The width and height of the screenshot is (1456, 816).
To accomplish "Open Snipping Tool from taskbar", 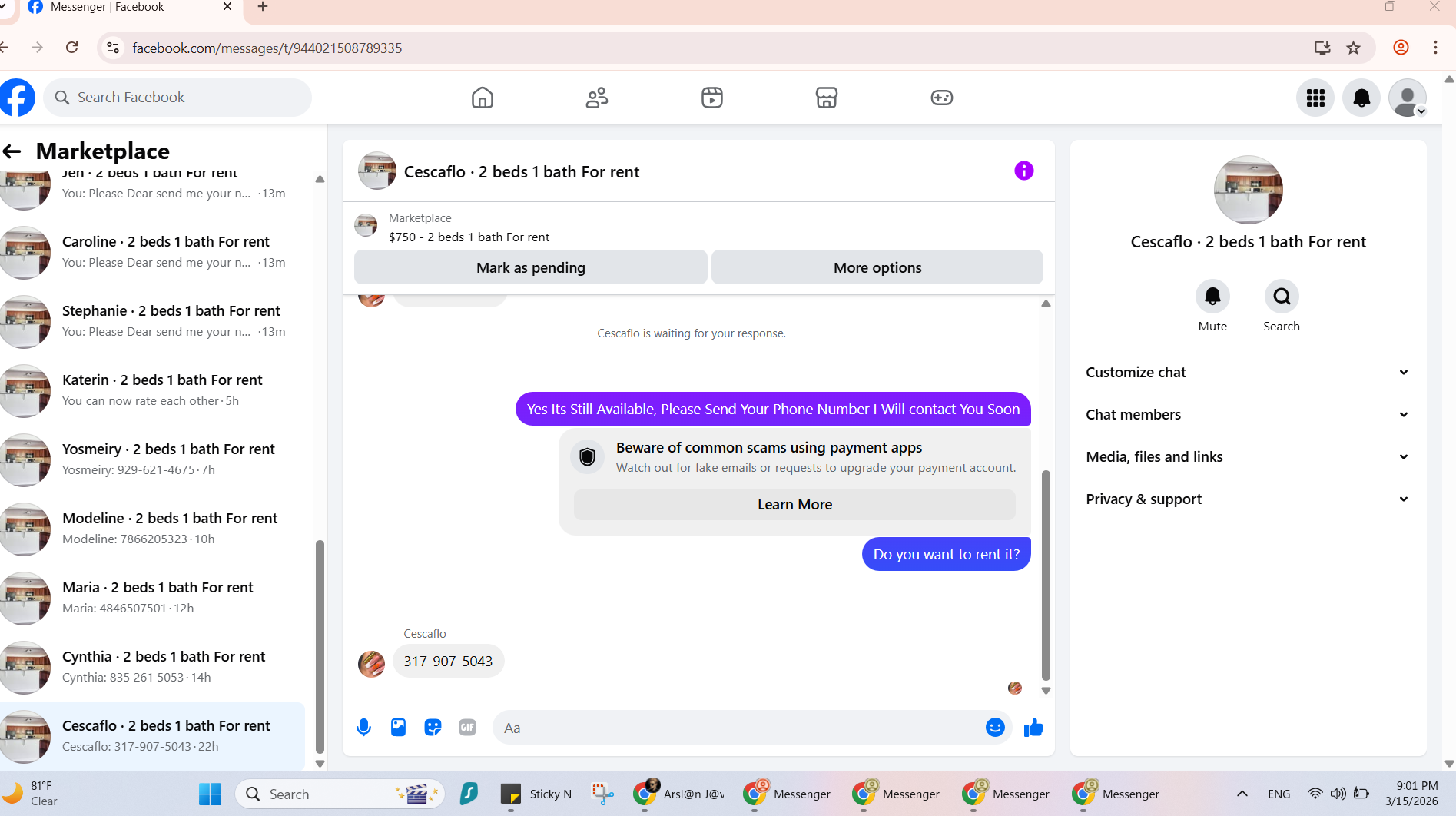I will [602, 794].
